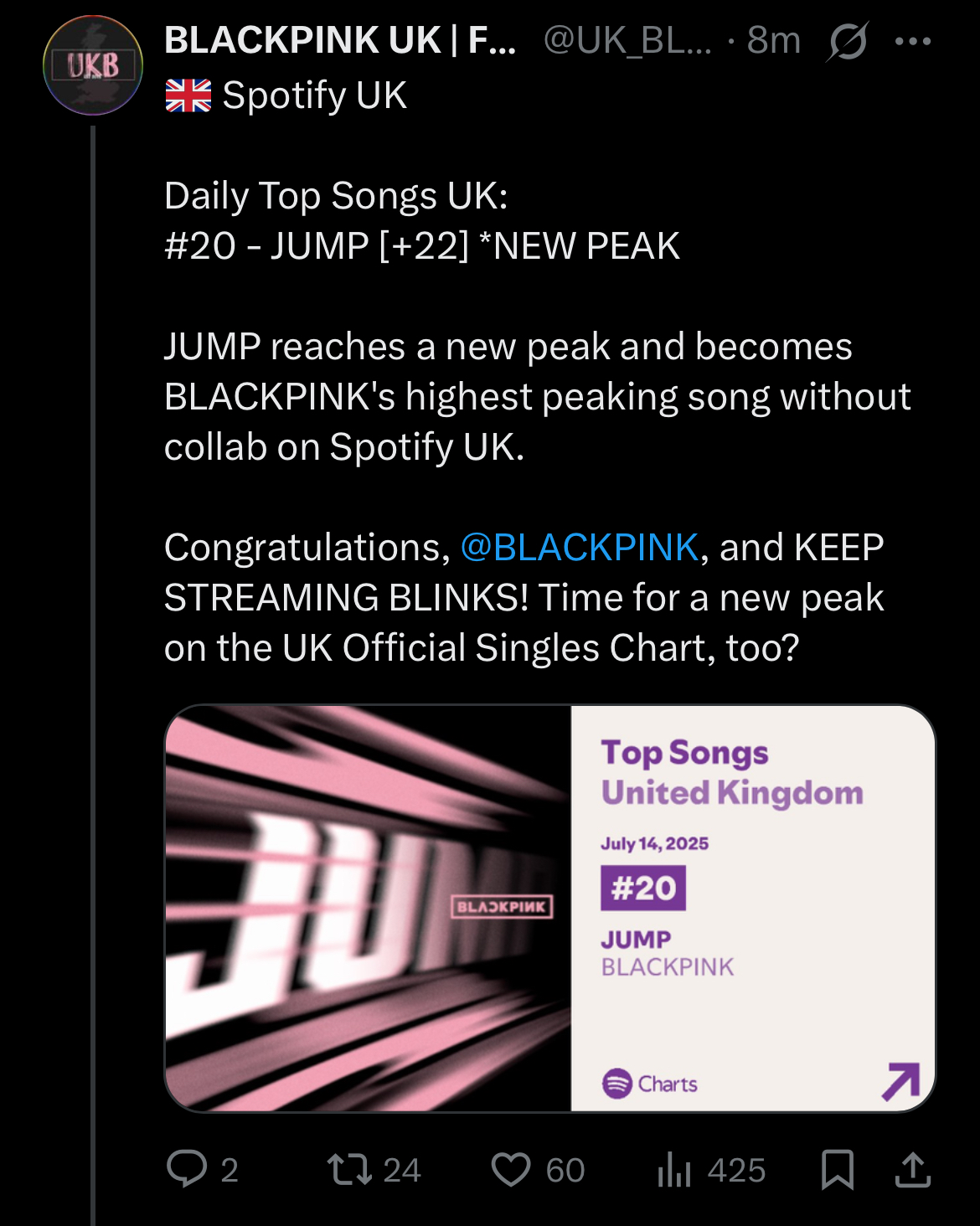Open the reply comment icon

[x=187, y=1169]
